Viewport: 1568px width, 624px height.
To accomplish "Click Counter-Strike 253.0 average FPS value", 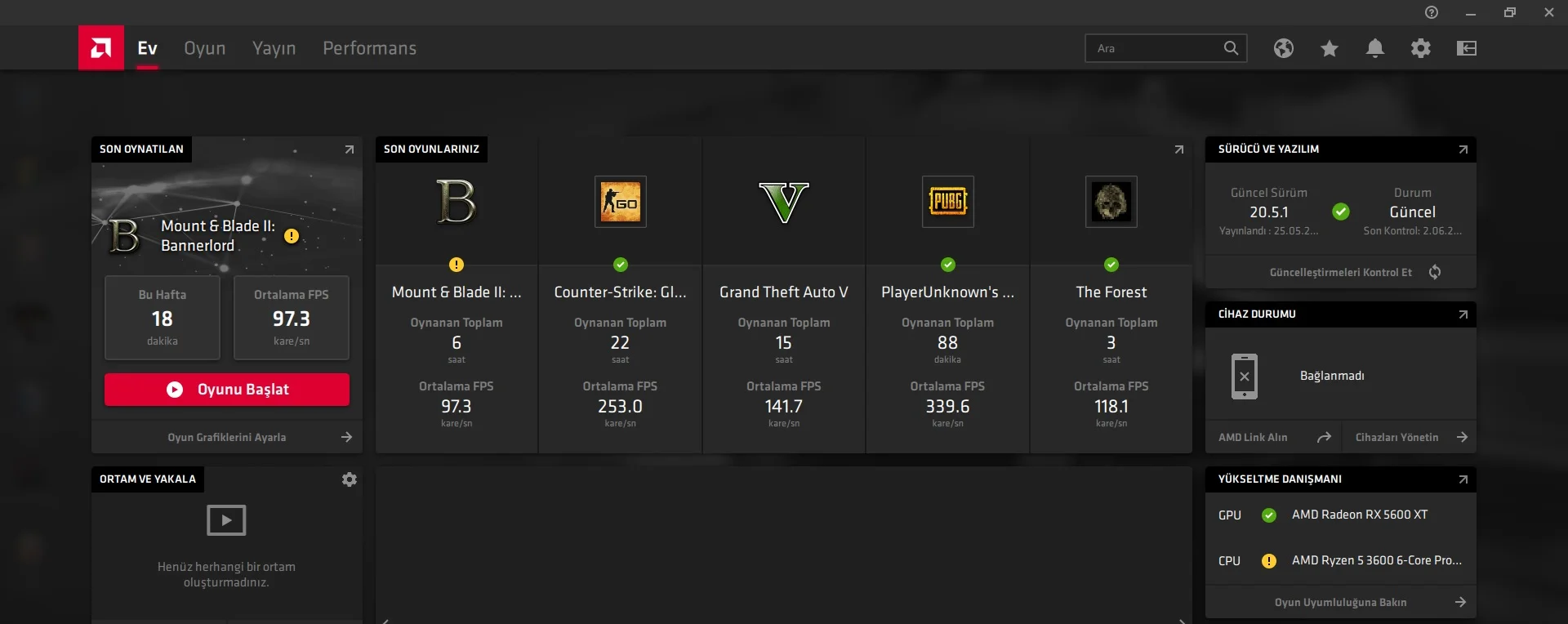I will 621,406.
